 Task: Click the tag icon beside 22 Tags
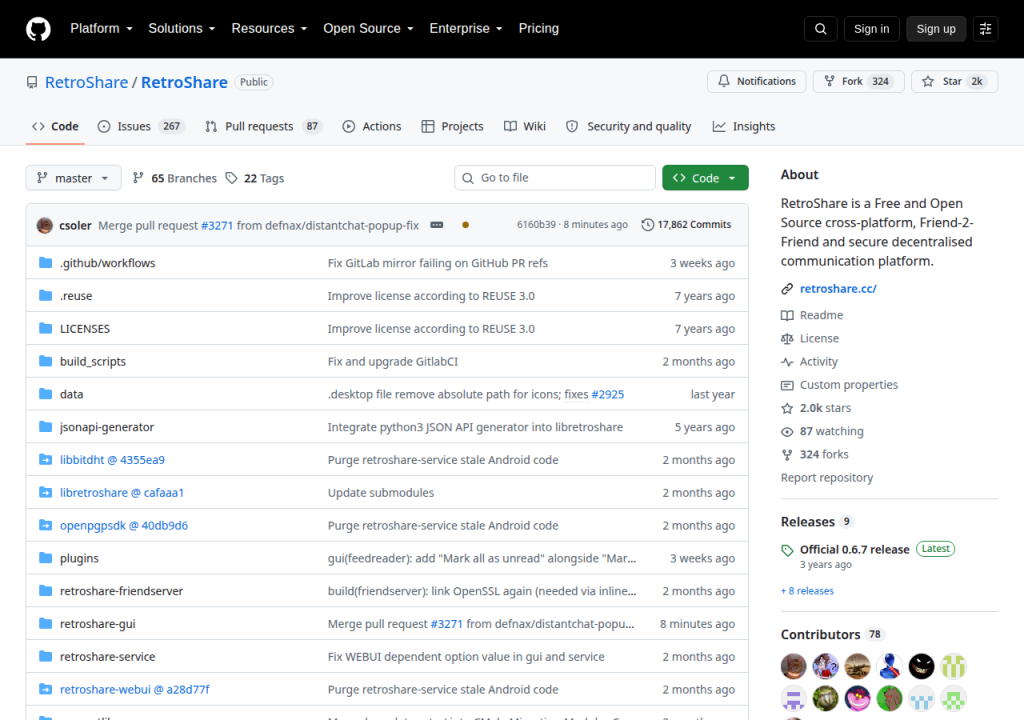coord(231,178)
